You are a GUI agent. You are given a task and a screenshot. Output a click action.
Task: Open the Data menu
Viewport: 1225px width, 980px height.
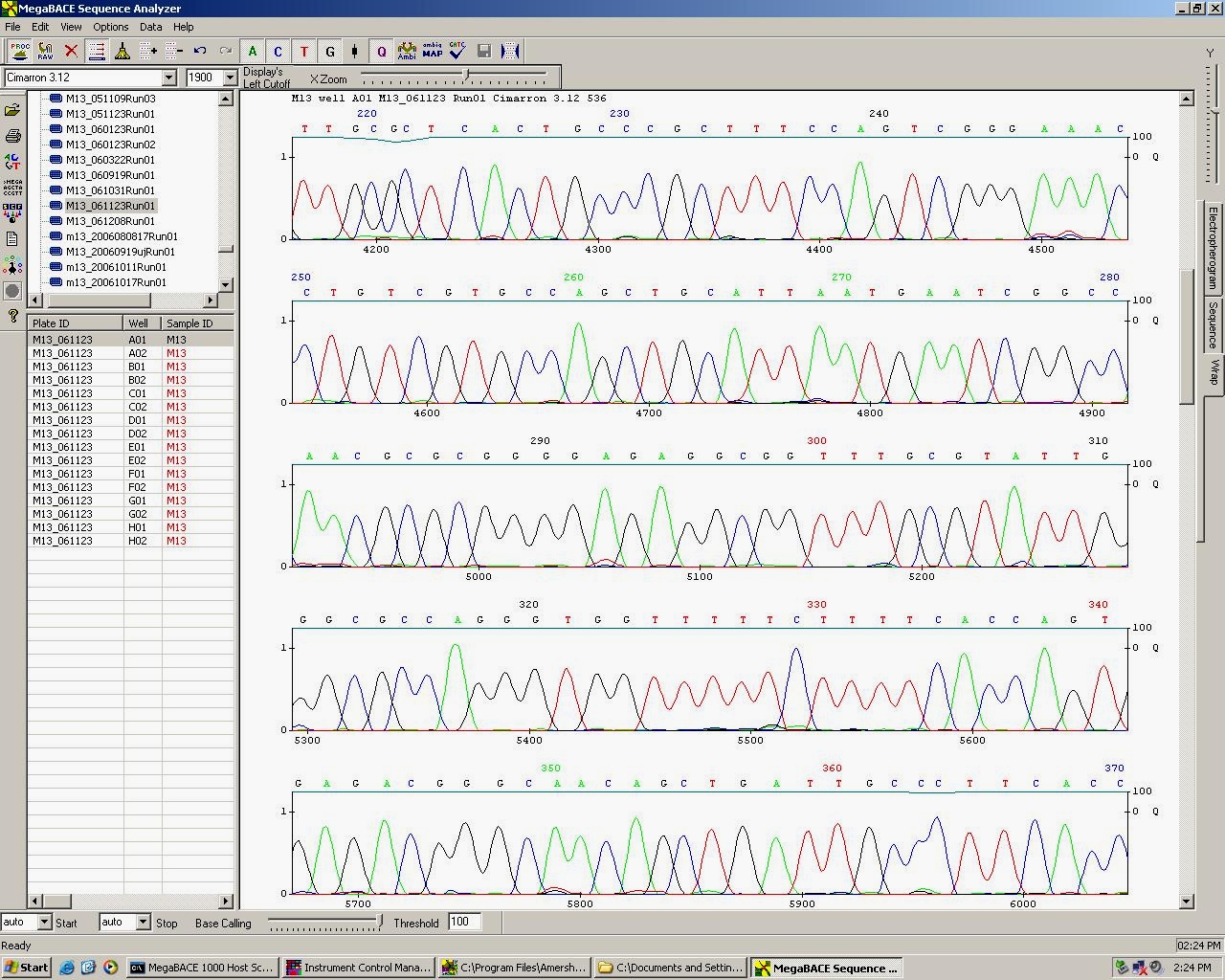151,27
